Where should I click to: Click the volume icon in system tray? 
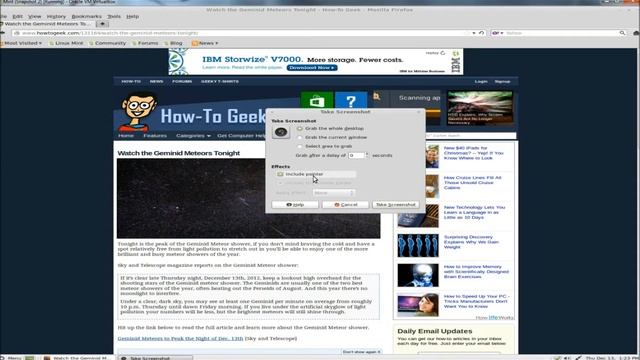[x=568, y=358]
